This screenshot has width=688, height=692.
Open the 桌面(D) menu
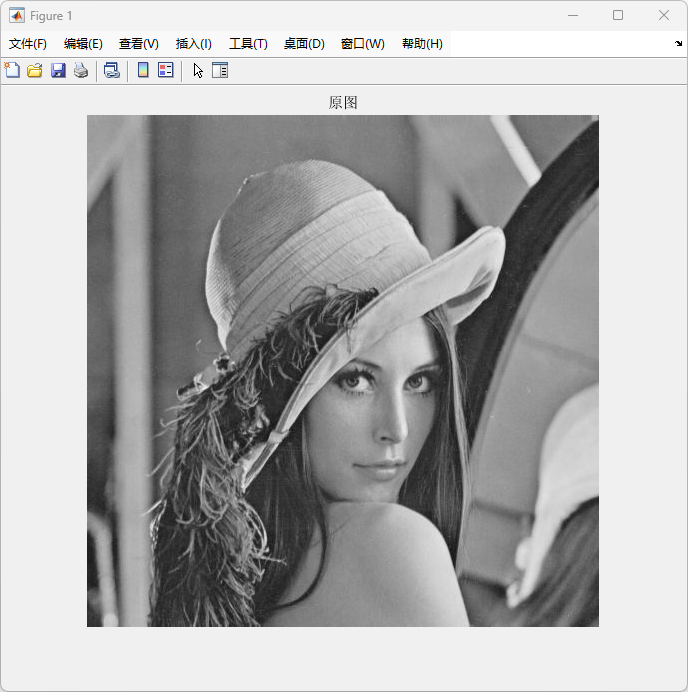tap(304, 44)
